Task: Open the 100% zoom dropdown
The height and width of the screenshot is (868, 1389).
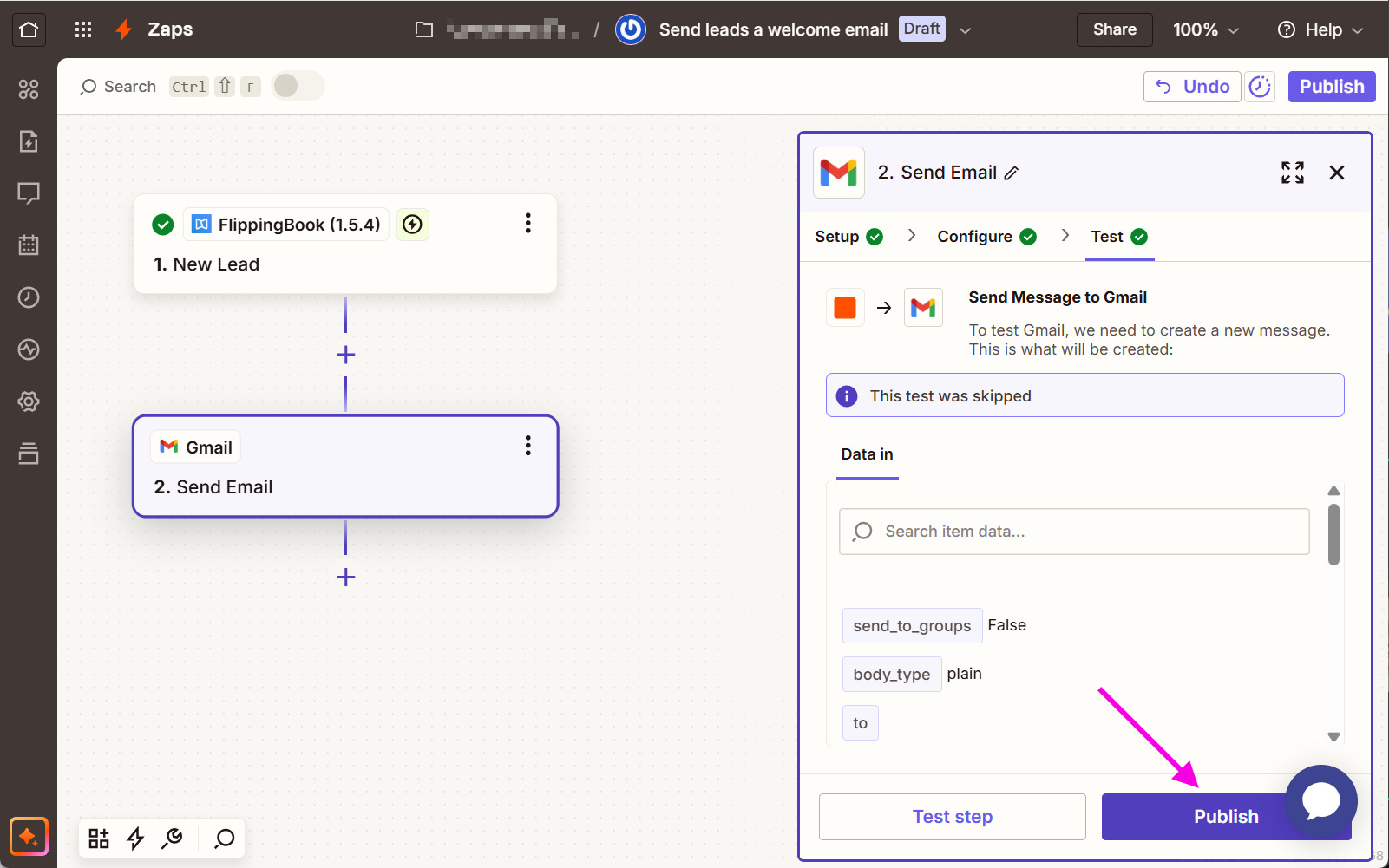Action: pos(1206,29)
